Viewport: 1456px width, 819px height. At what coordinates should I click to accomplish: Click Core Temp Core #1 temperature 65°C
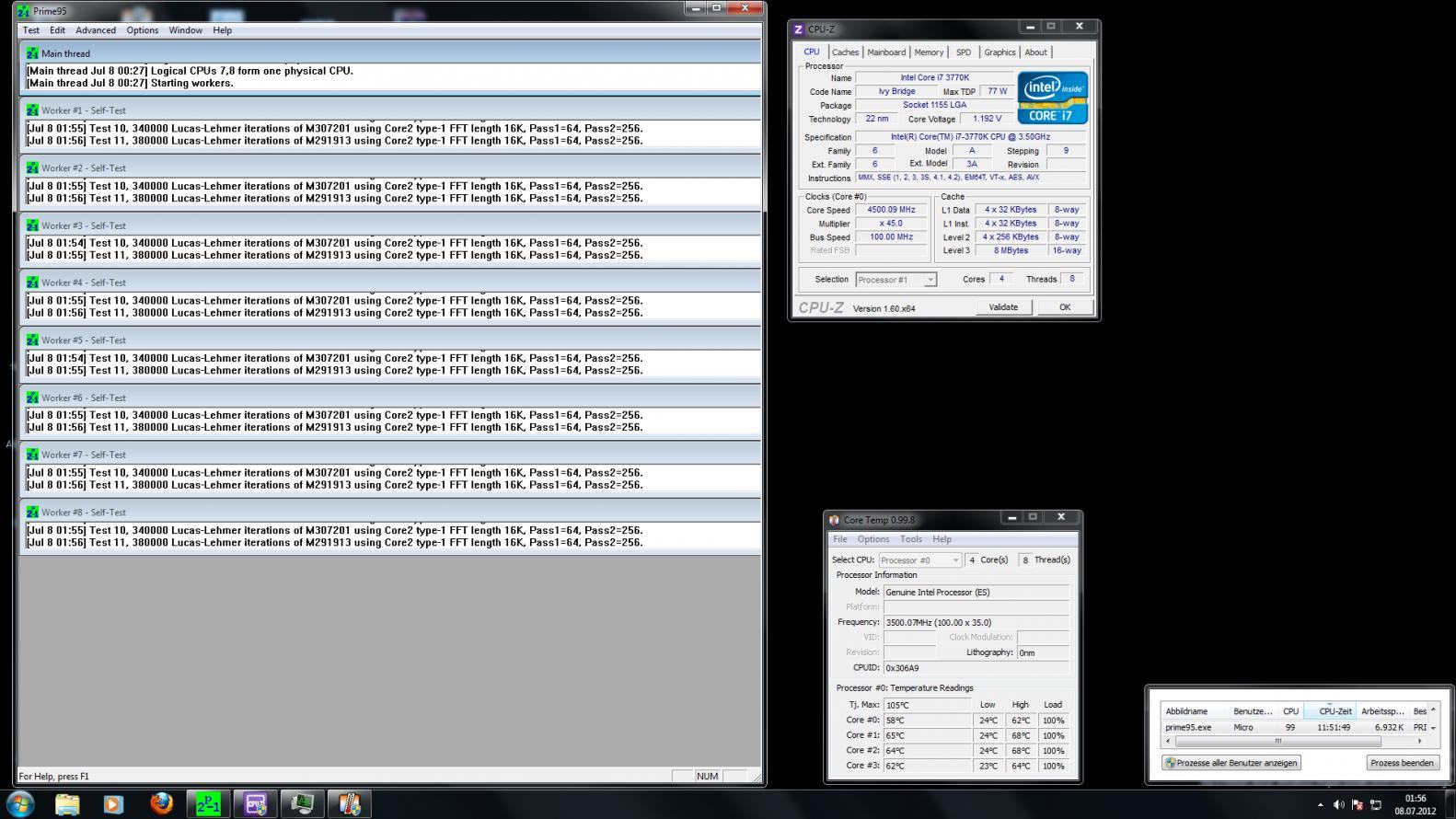pos(927,735)
